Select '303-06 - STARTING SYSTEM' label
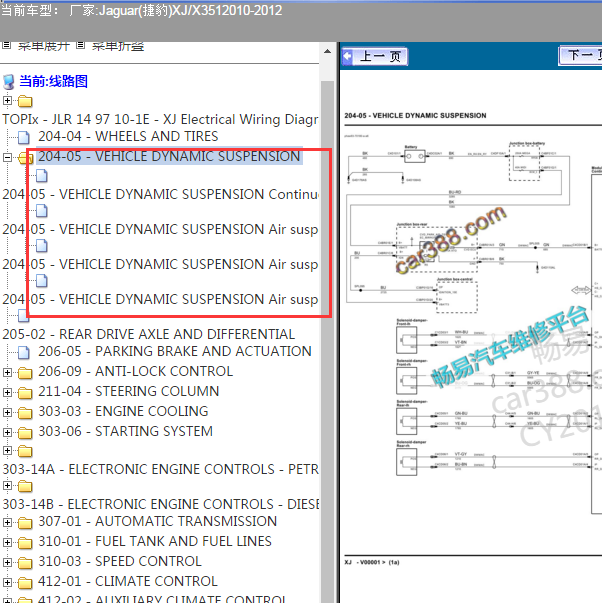 [125, 431]
